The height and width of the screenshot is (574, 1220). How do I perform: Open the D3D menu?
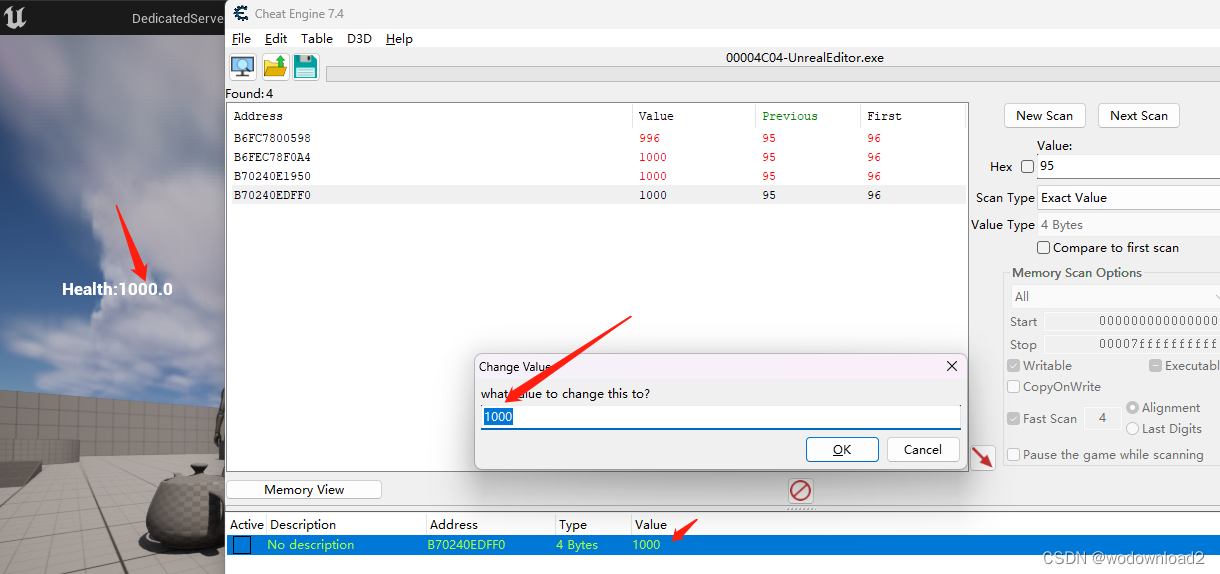(359, 38)
